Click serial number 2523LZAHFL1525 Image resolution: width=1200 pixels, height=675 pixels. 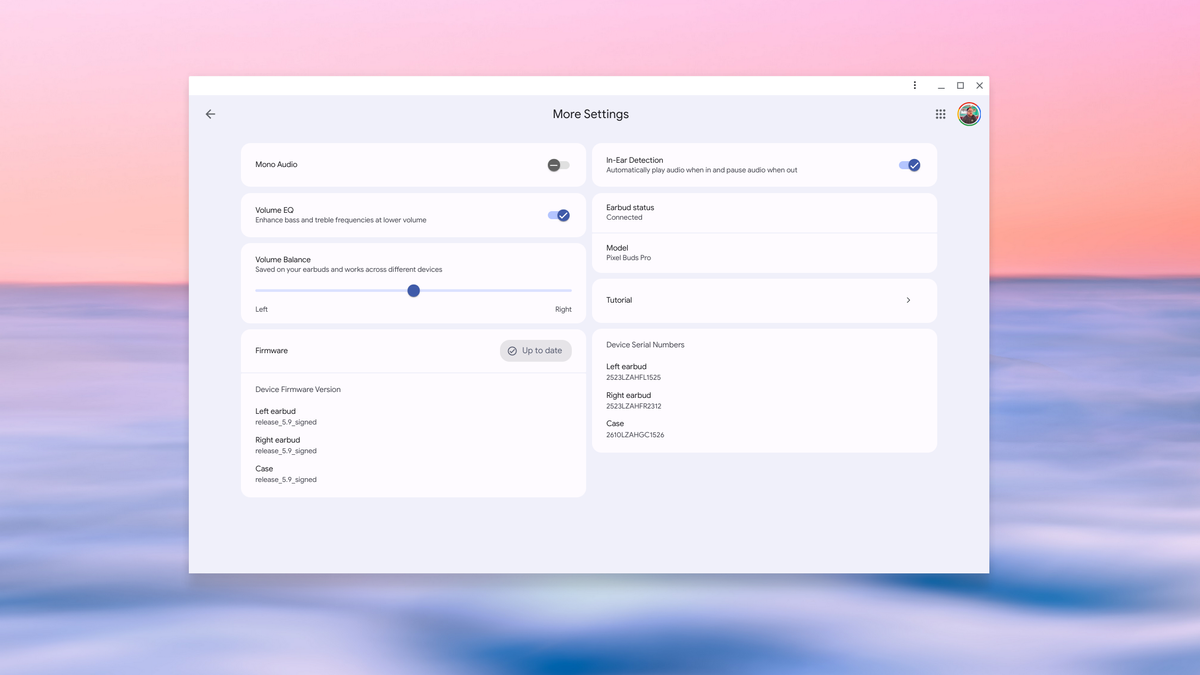pos(633,378)
